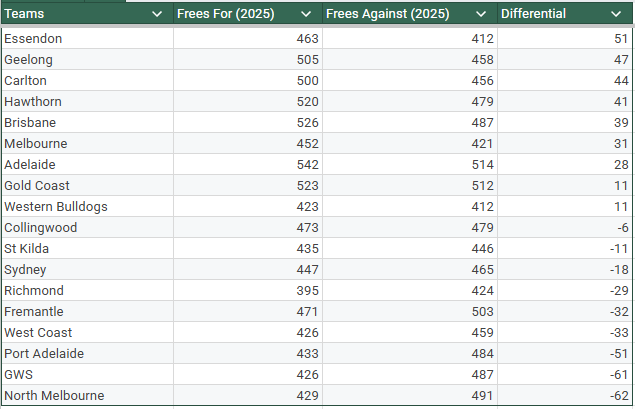This screenshot has width=635, height=409.
Task: Select the Frees For (2025) header text
Action: pos(226,14)
